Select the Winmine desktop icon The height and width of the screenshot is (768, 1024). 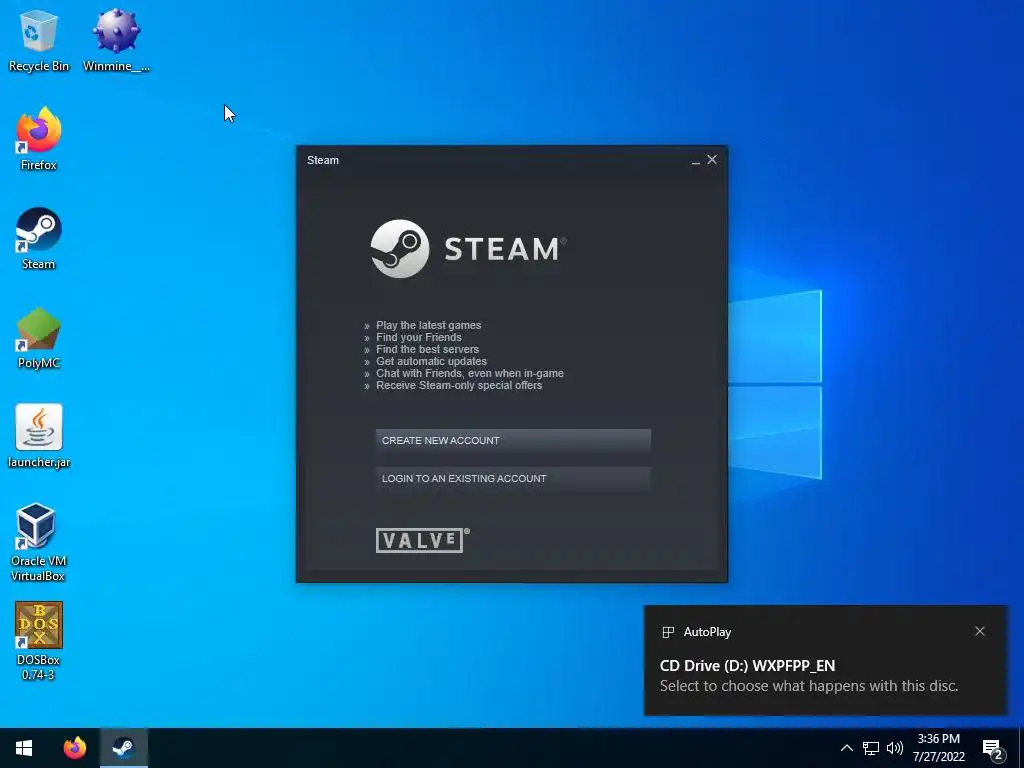[116, 39]
